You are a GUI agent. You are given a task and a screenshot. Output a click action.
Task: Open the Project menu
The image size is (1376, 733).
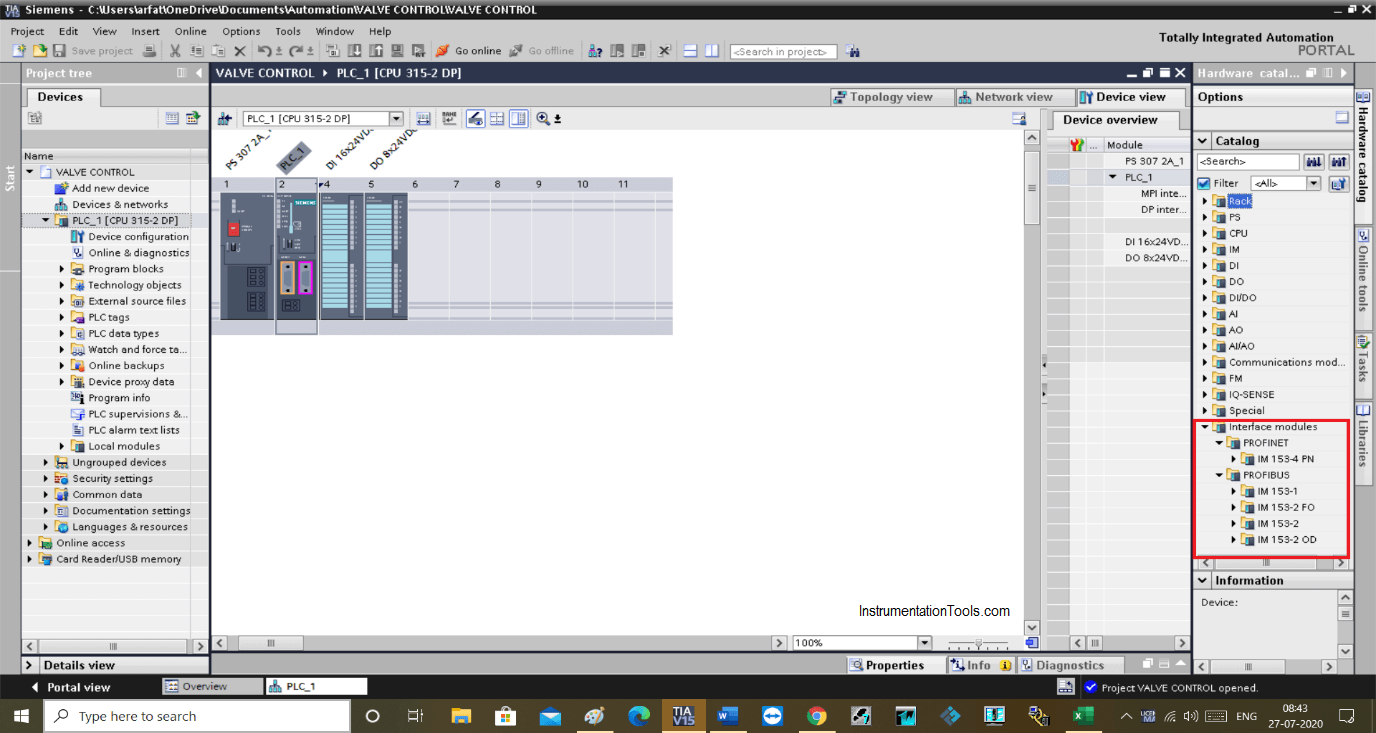click(27, 31)
